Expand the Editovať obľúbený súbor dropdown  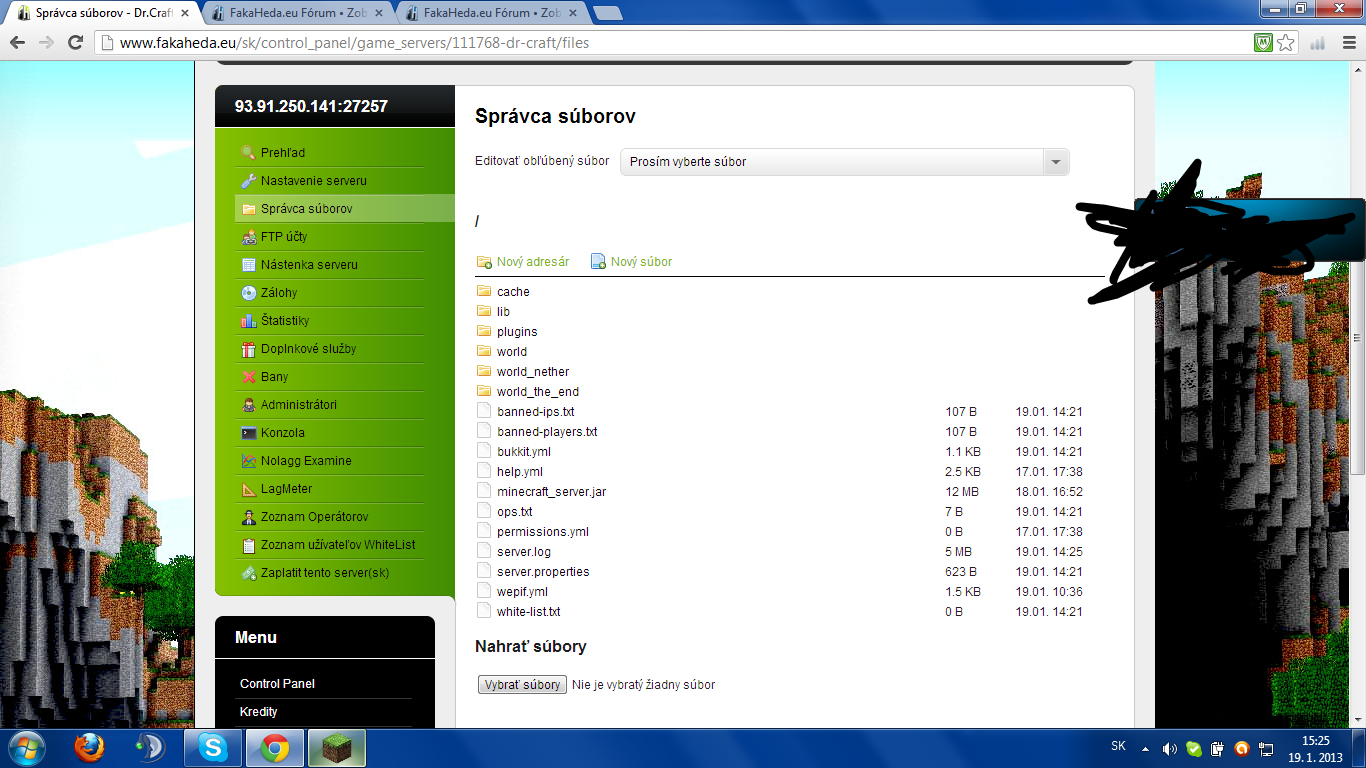[845, 162]
